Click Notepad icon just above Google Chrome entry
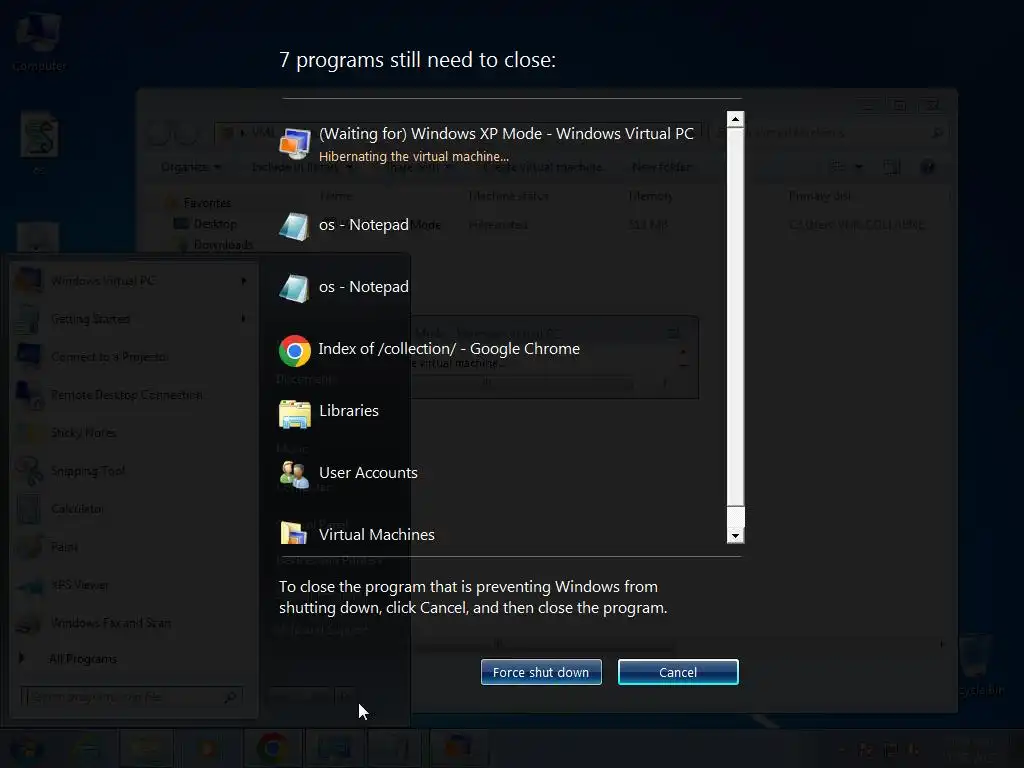This screenshot has width=1024, height=768. point(295,288)
